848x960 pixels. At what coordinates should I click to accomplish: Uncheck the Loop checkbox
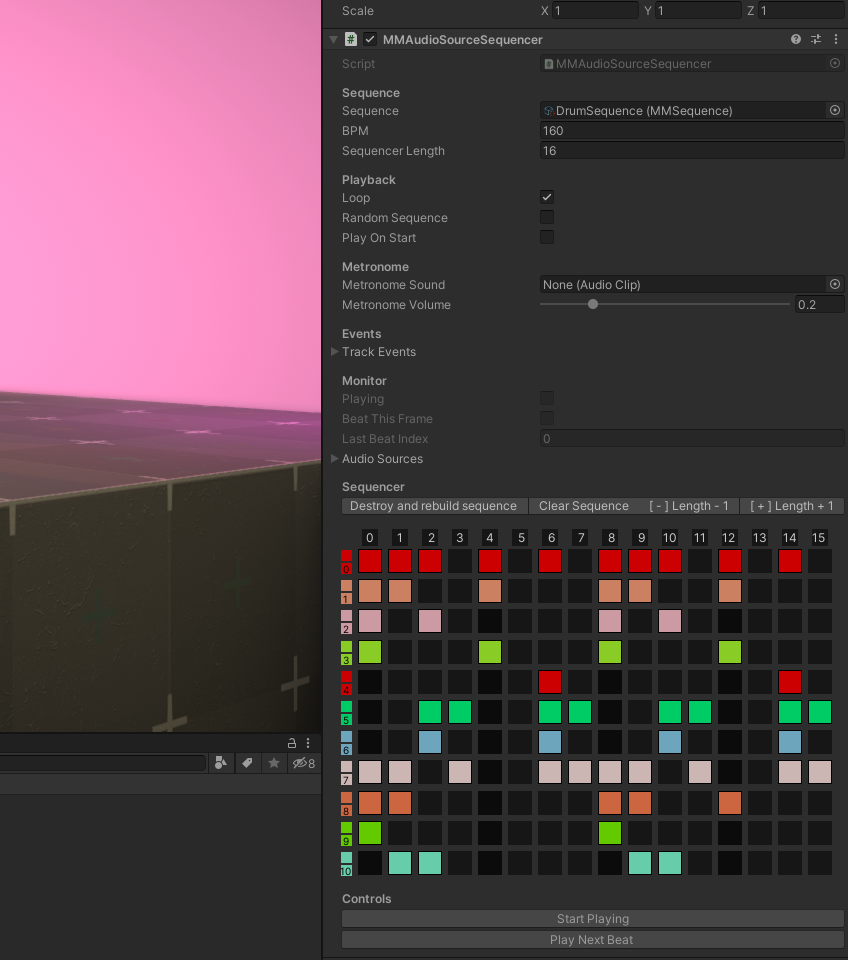[x=547, y=197]
